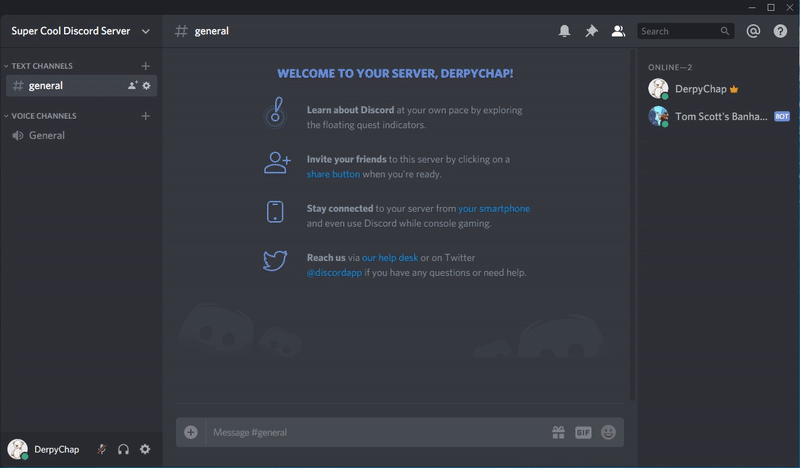Select Tom Scott's Banha... bot member
800x468 pixels.
coord(718,116)
